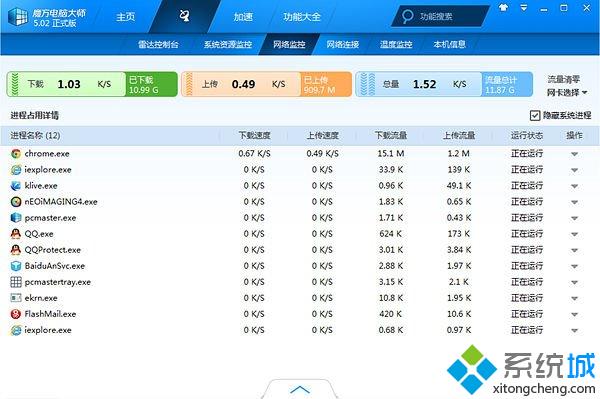Image resolution: width=600 pixels, height=399 pixels.
Task: Open operation dropdown for QQProtect.exe
Action: click(574, 251)
